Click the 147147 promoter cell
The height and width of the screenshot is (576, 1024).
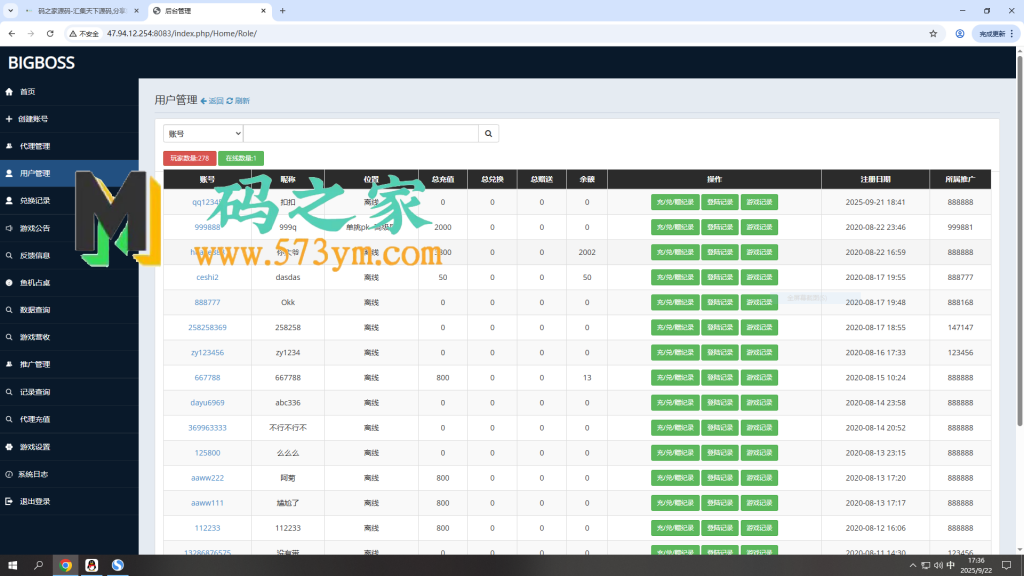point(960,328)
